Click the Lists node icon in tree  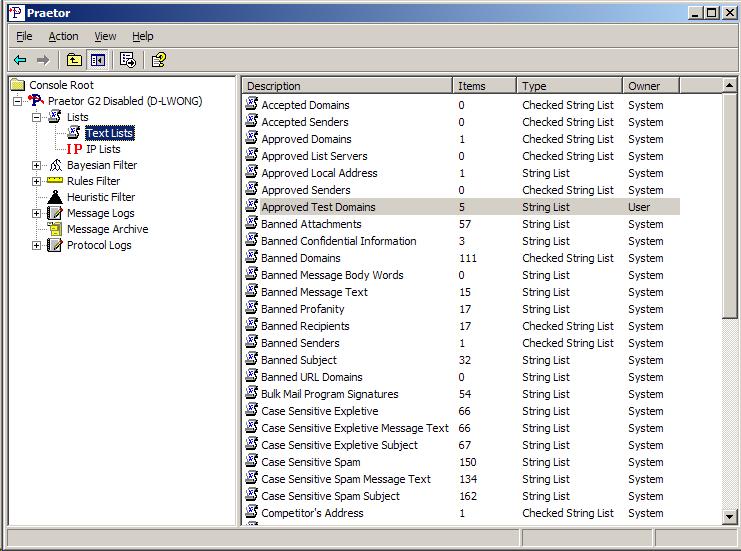tap(55, 116)
